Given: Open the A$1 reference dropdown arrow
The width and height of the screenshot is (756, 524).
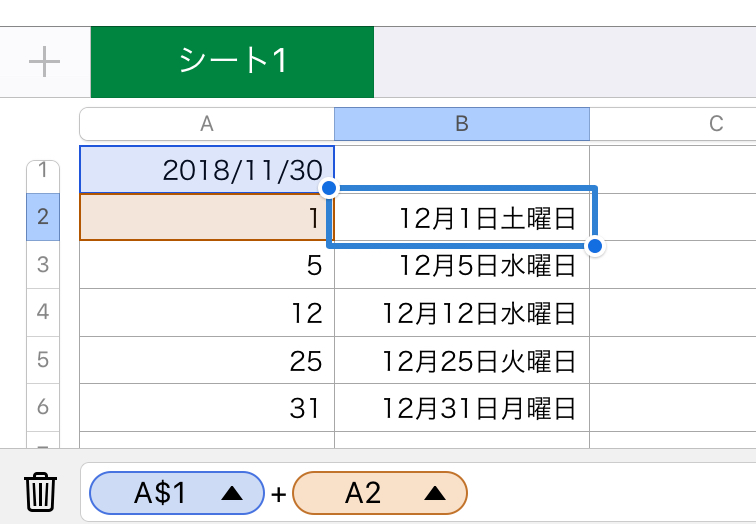Looking at the screenshot, I should [x=231, y=492].
